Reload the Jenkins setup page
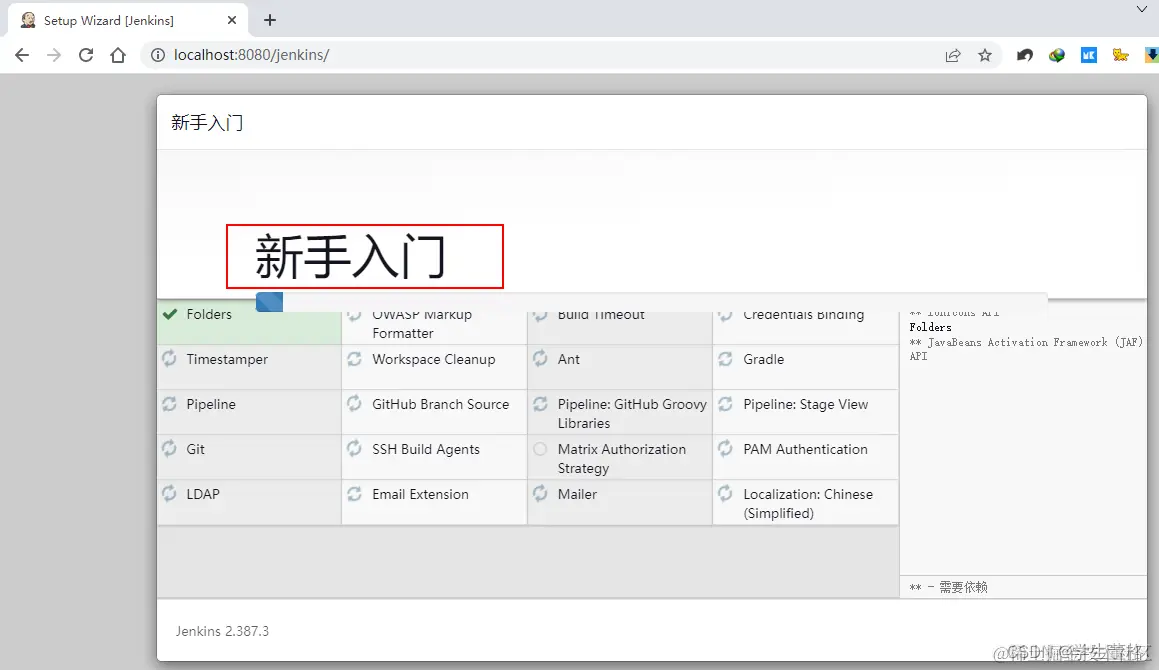Screen dimensions: 1159x670 click(86, 55)
